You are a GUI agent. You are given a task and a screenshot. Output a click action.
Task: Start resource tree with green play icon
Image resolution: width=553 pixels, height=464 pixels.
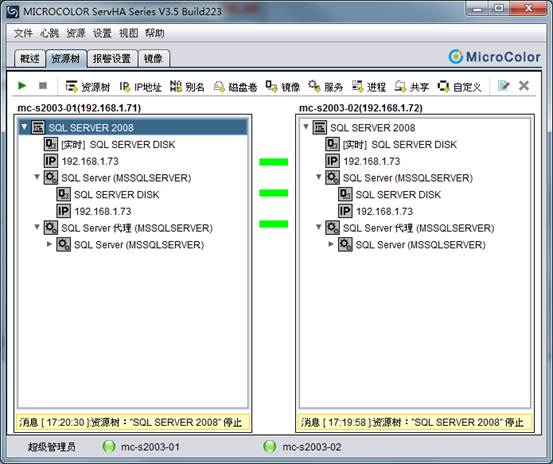coord(22,86)
